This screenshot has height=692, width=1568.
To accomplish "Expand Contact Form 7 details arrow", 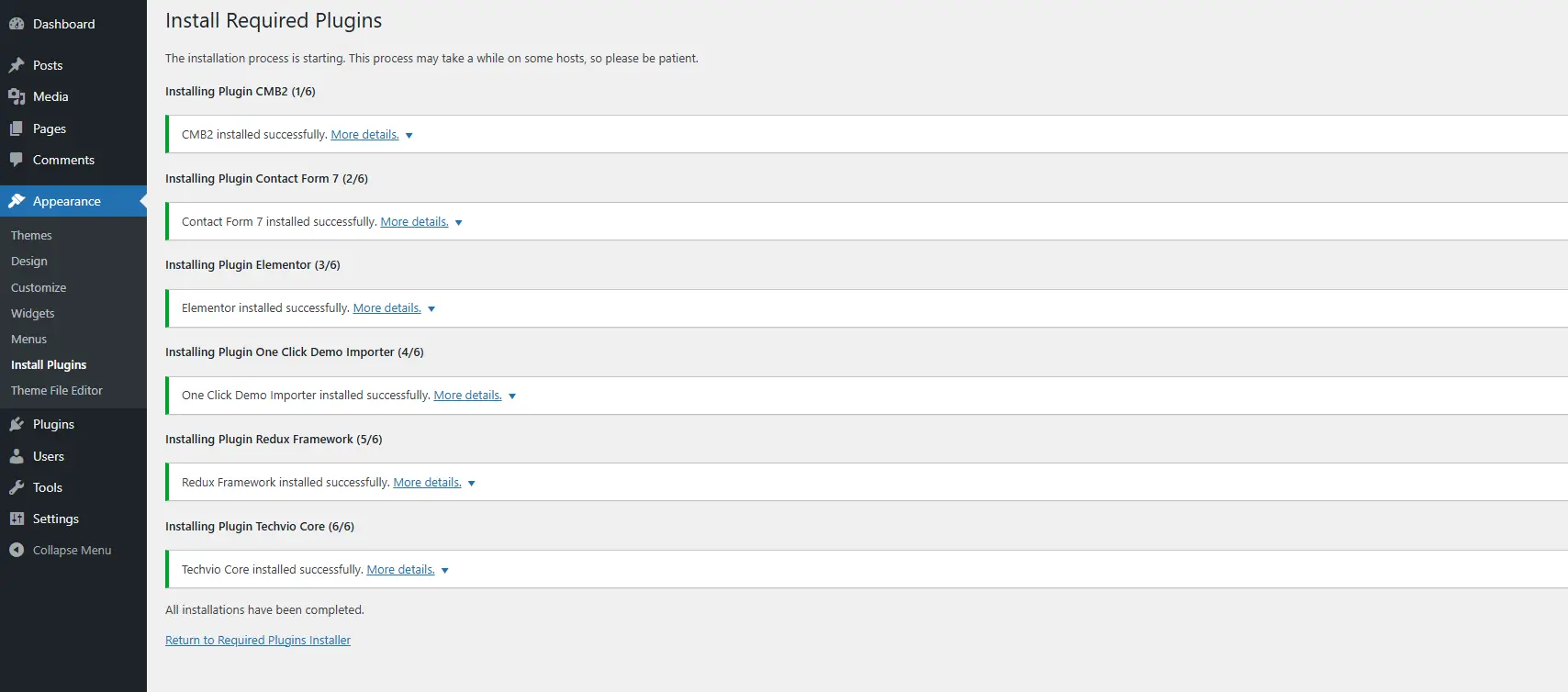I will coord(459,222).
